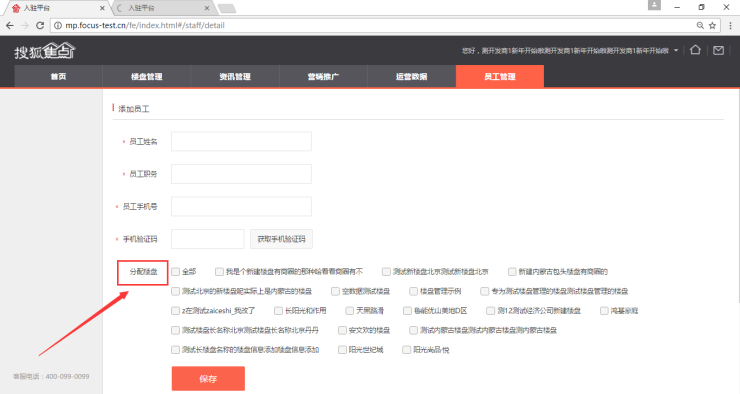Image resolution: width=740 pixels, height=394 pixels.
Task: Click the home icon in site header
Action: pyautogui.click(x=695, y=50)
